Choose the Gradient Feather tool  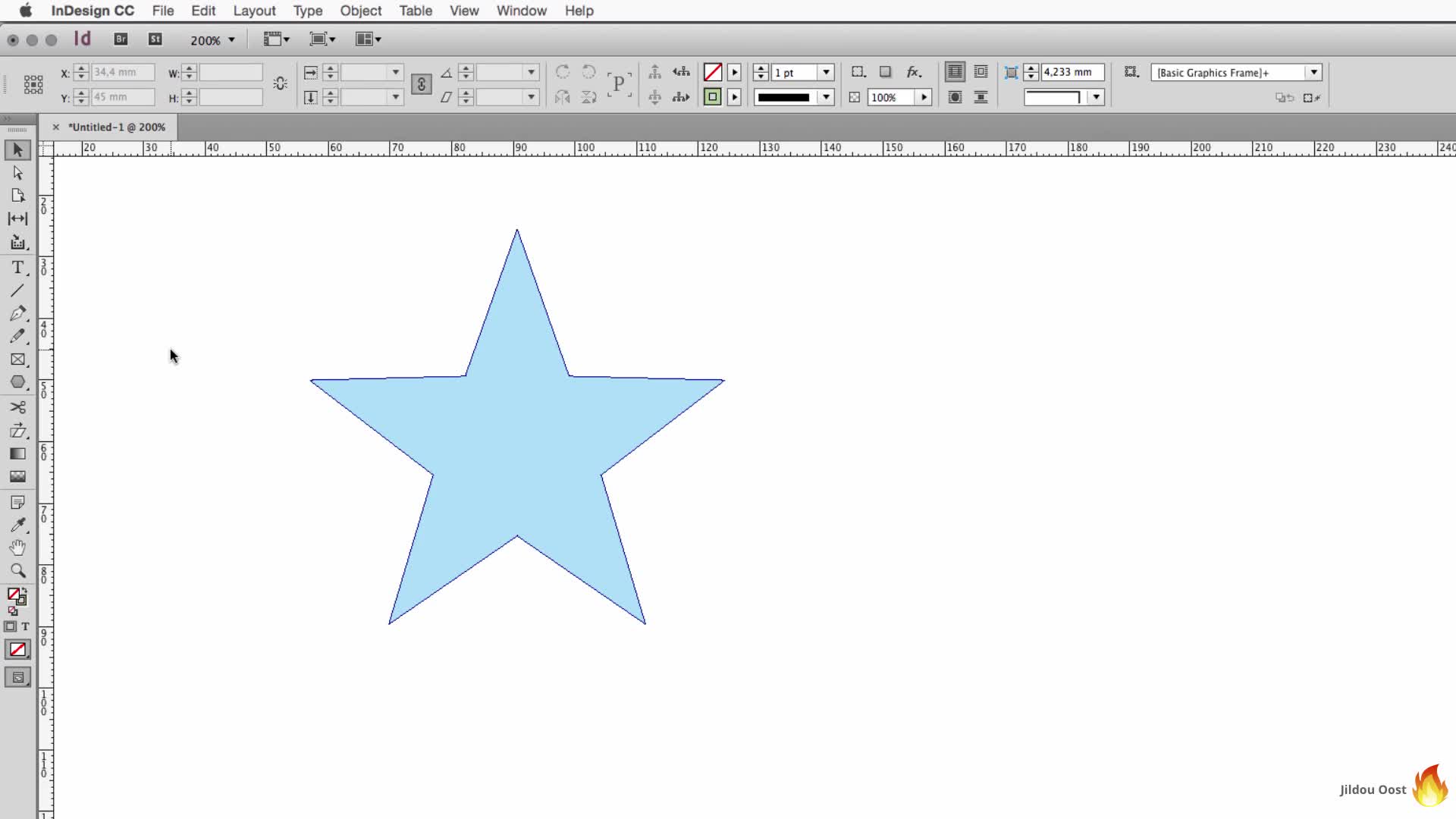point(17,476)
